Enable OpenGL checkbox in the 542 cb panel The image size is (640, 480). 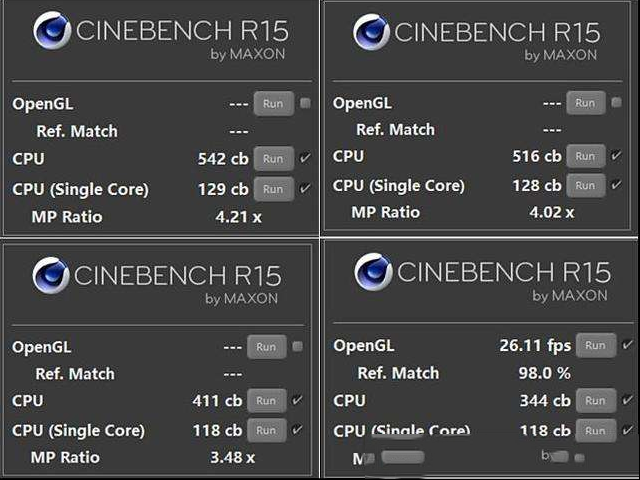(x=305, y=103)
